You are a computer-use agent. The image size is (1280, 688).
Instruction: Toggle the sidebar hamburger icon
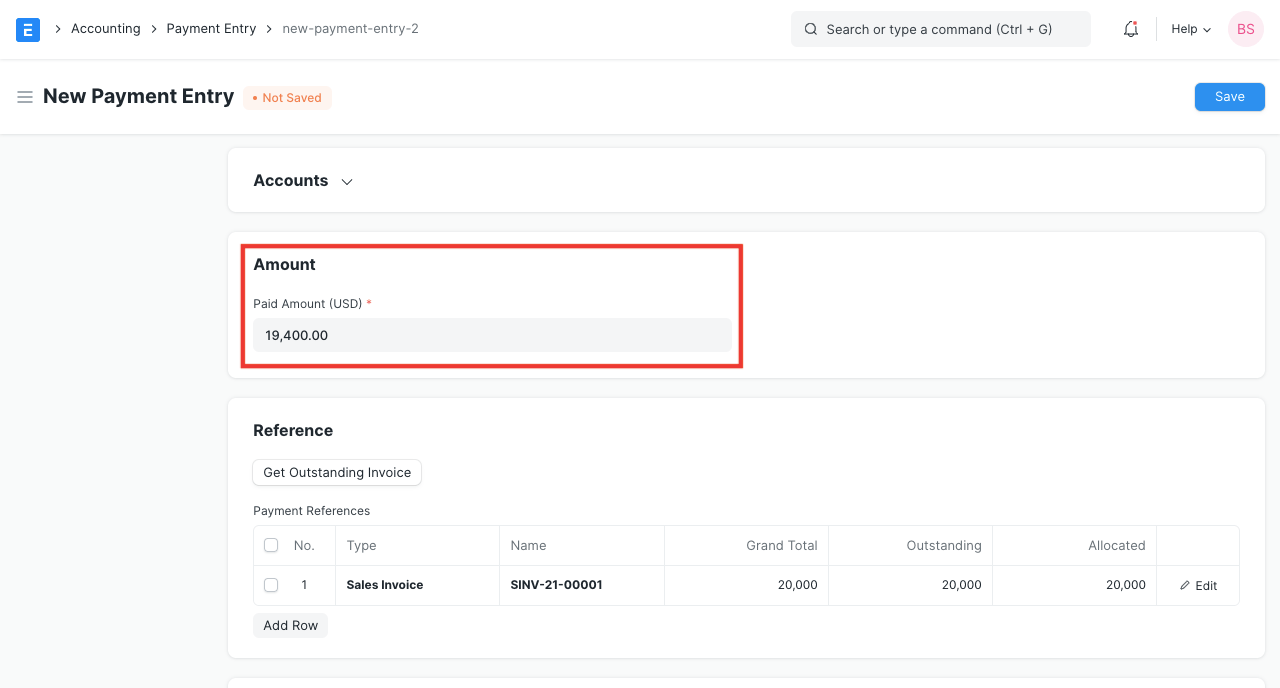coord(25,97)
